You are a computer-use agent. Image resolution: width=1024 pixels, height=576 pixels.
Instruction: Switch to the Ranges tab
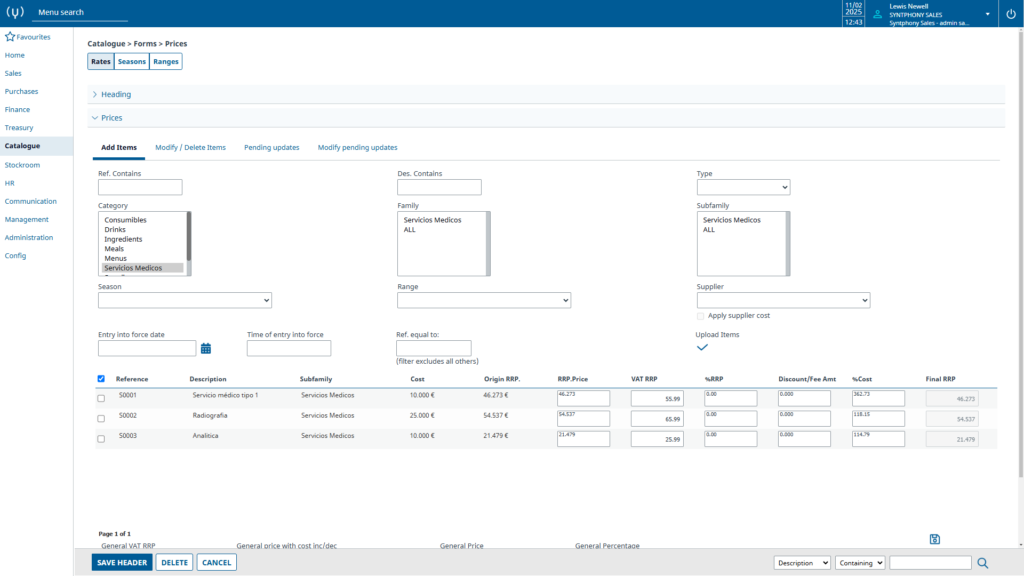click(166, 61)
